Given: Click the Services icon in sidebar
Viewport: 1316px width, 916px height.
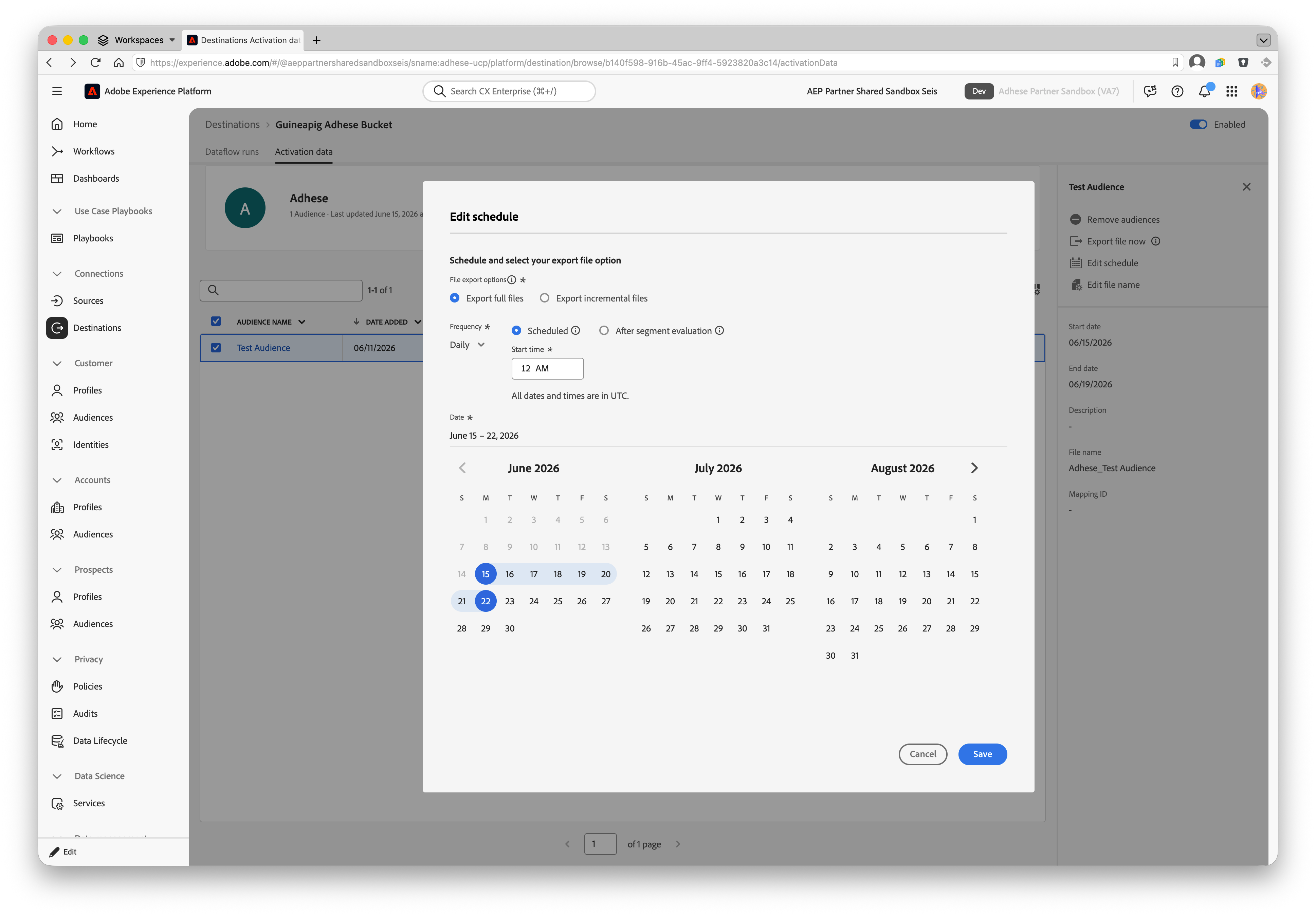Looking at the screenshot, I should [57, 803].
